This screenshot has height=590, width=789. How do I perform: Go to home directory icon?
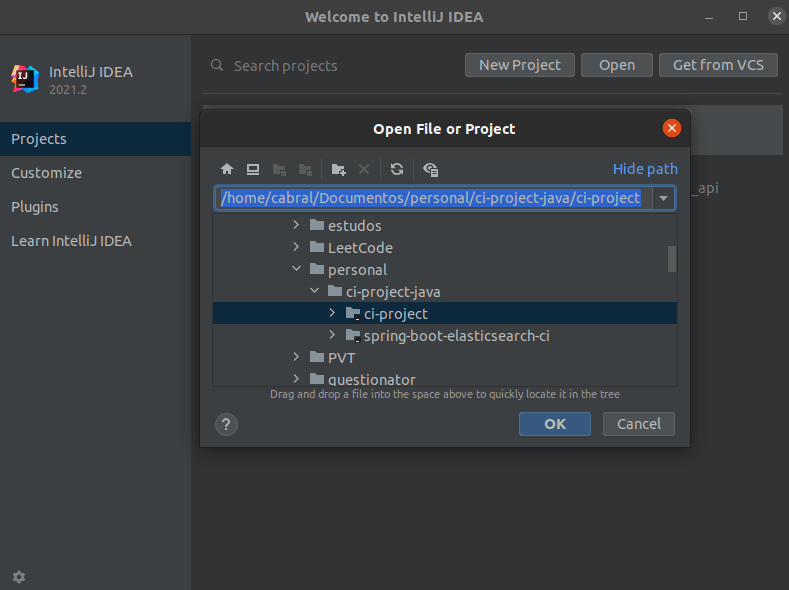click(x=227, y=169)
